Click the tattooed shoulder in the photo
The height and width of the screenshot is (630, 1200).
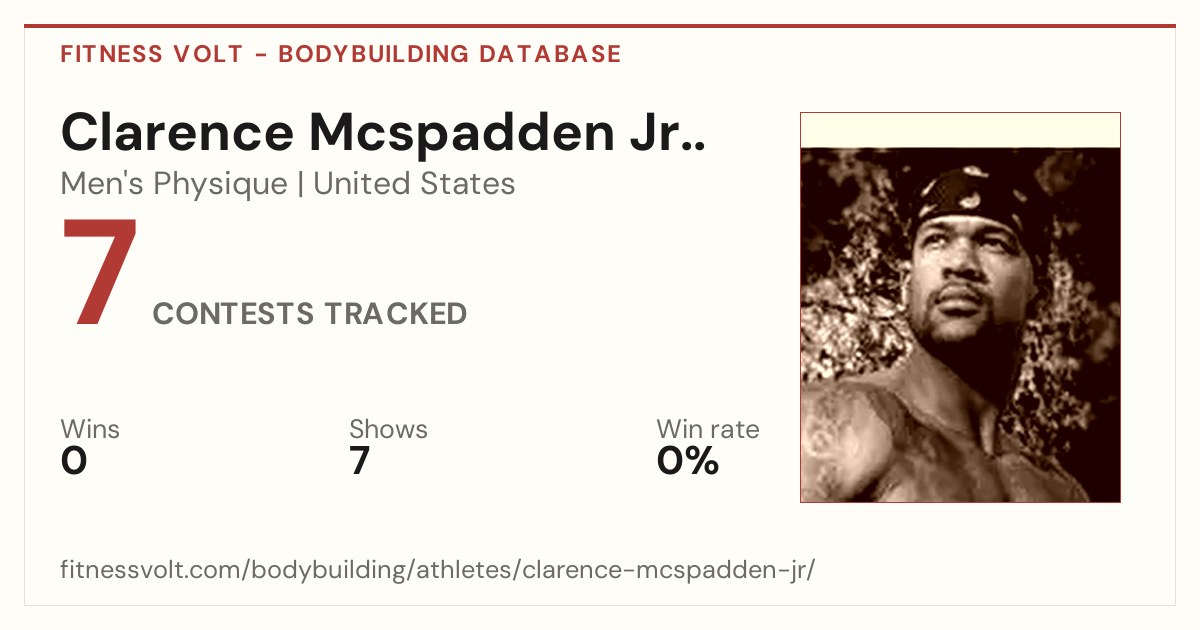coord(850,440)
